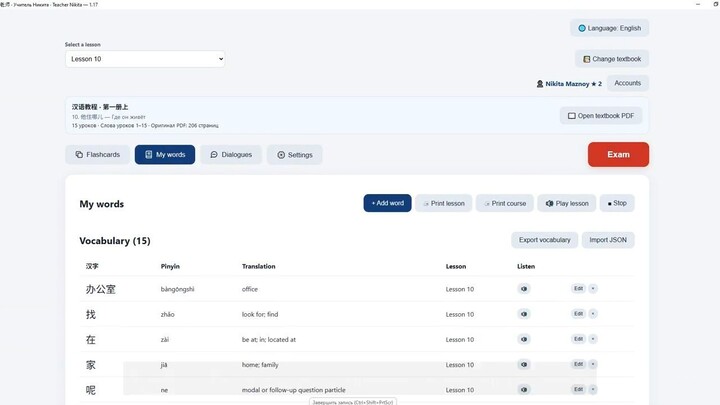Select the My words tab
Screen dimensions: 720x405
point(165,155)
